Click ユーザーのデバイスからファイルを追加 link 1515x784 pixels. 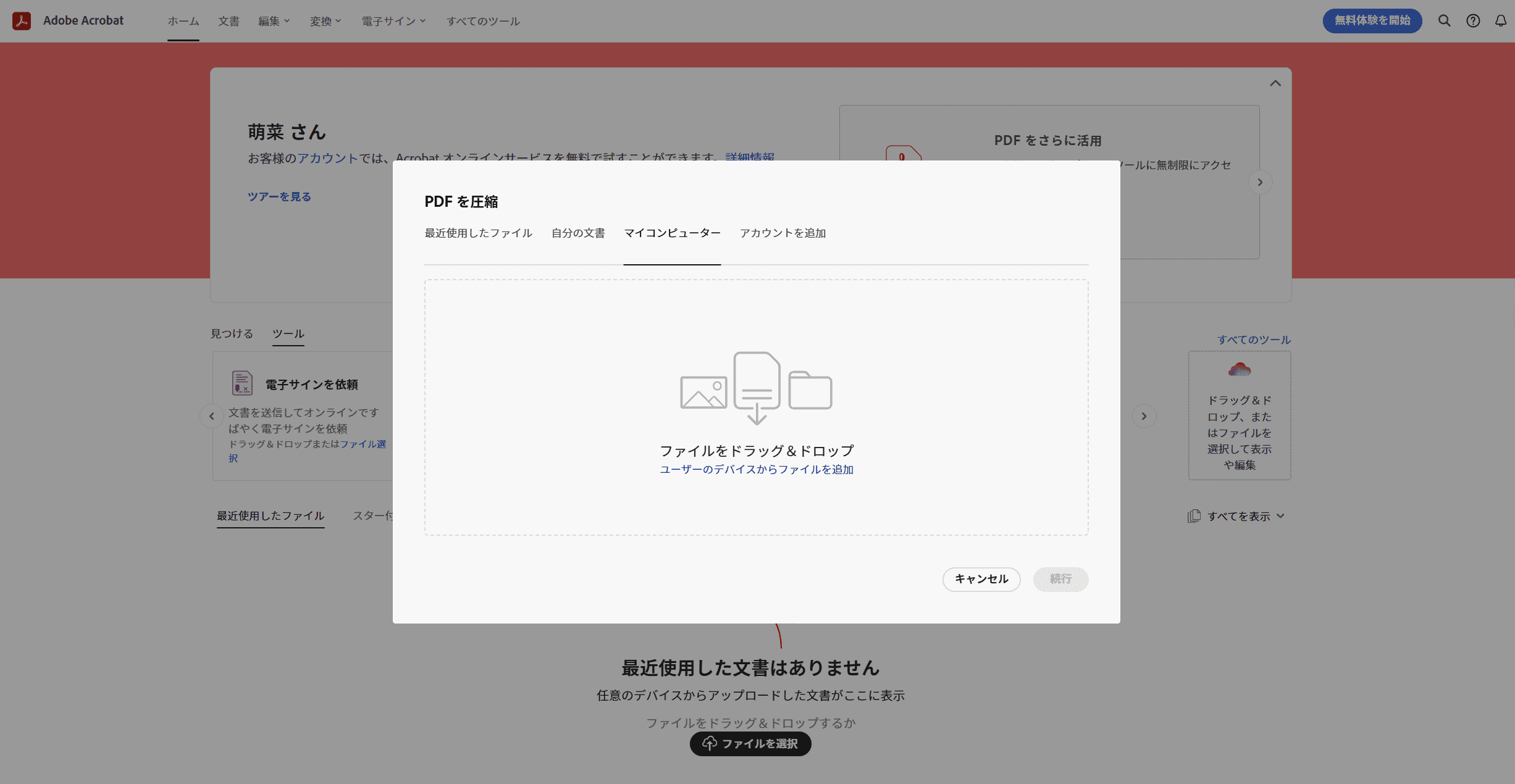pos(756,469)
